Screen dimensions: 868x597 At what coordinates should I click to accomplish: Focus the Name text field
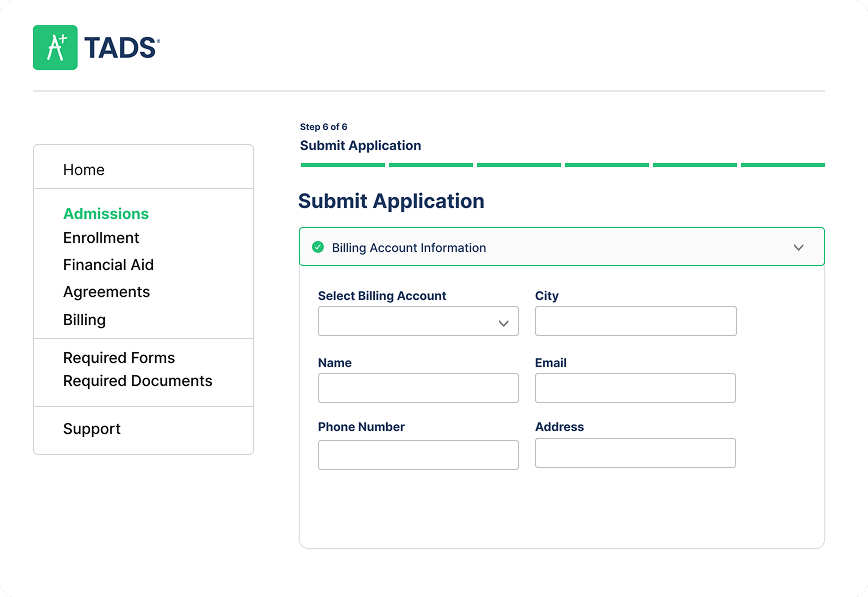click(418, 388)
